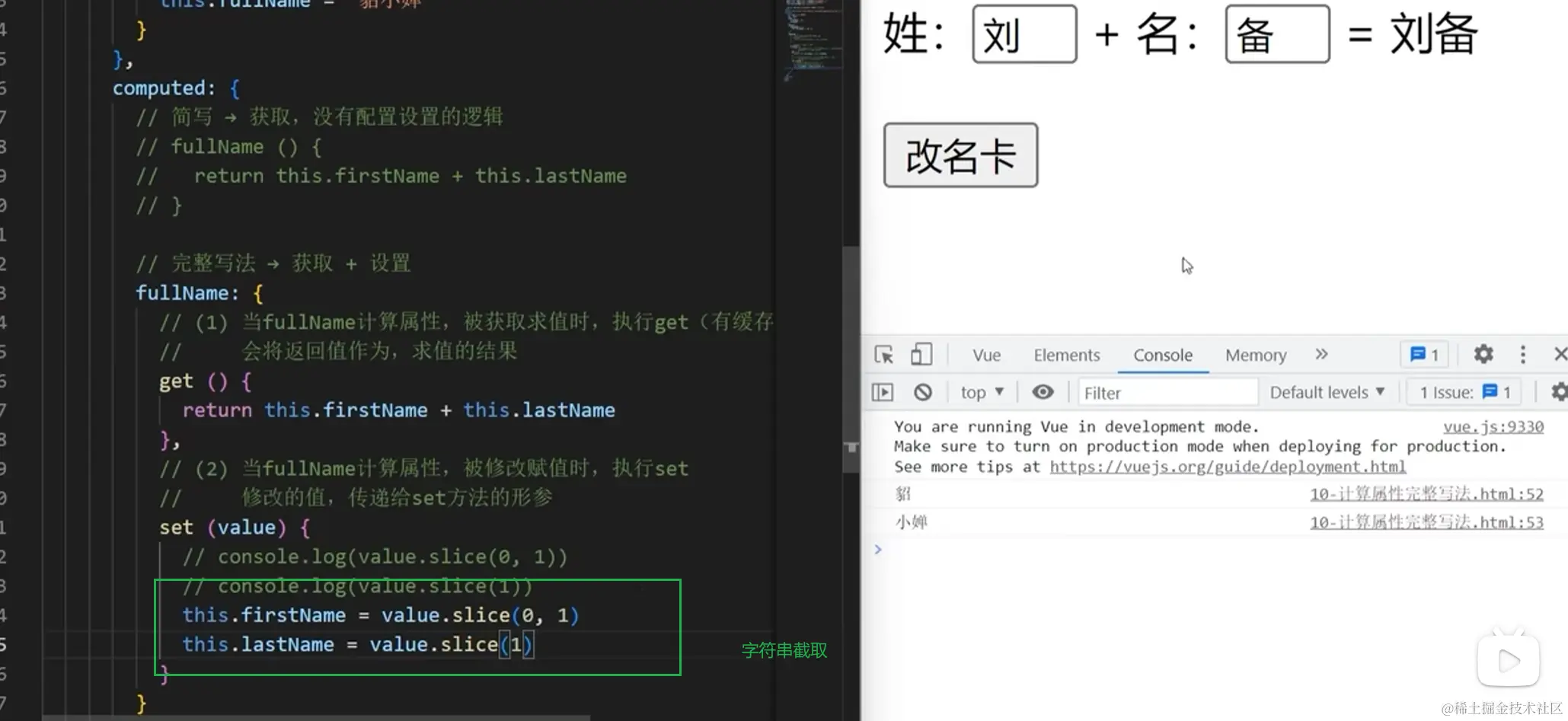Open the vuejs.org deployment guide link
This screenshot has height=721, width=1568.
1228,467
